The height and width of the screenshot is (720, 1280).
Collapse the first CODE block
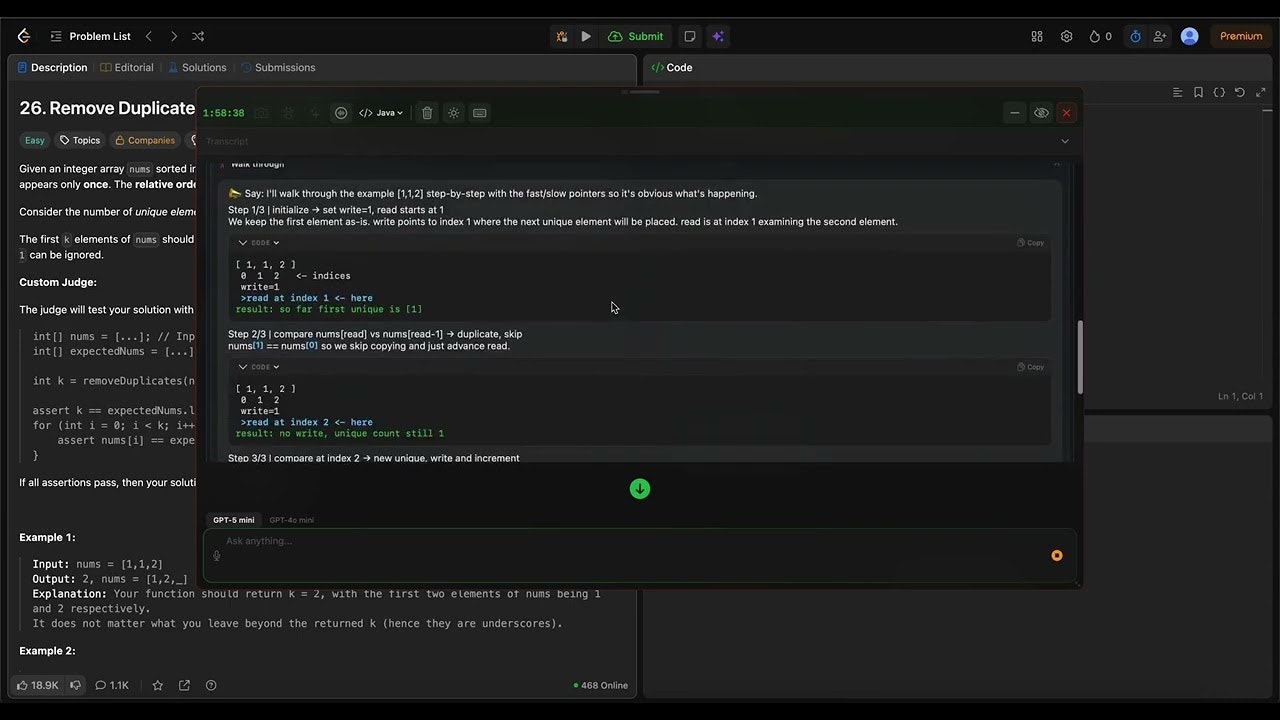258,242
